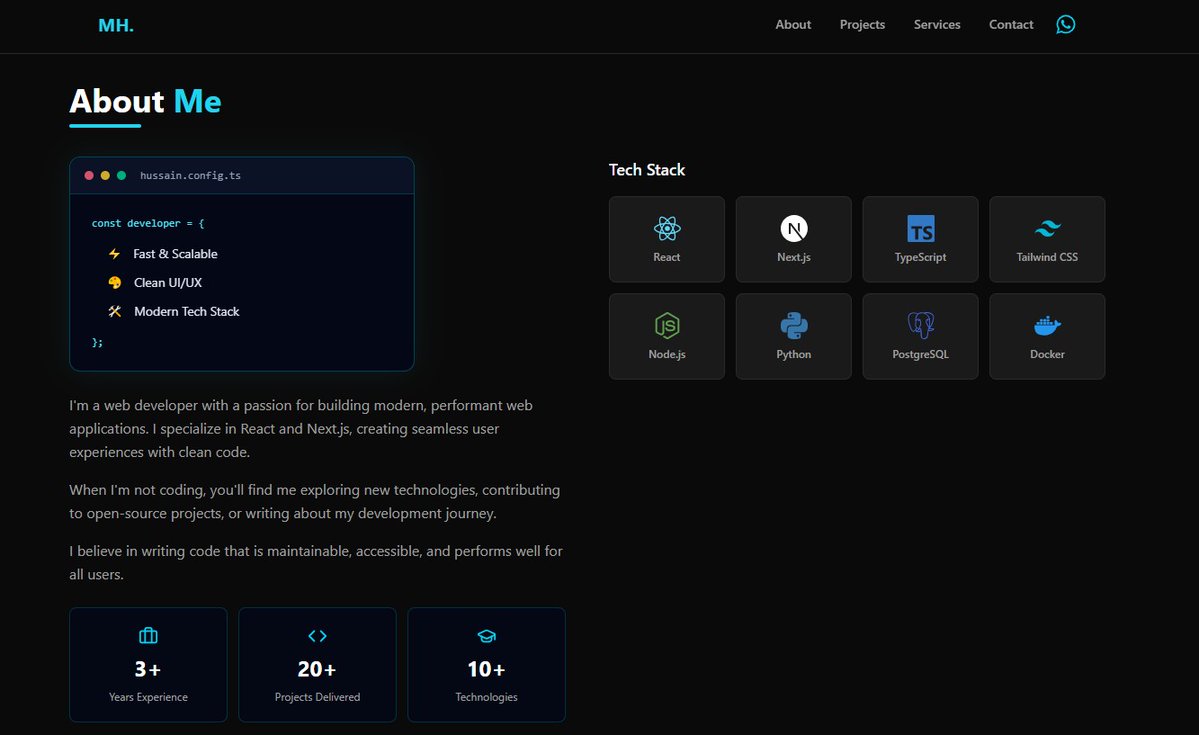Select Contact in the navigation bar
The image size is (1199, 735).
(1011, 24)
